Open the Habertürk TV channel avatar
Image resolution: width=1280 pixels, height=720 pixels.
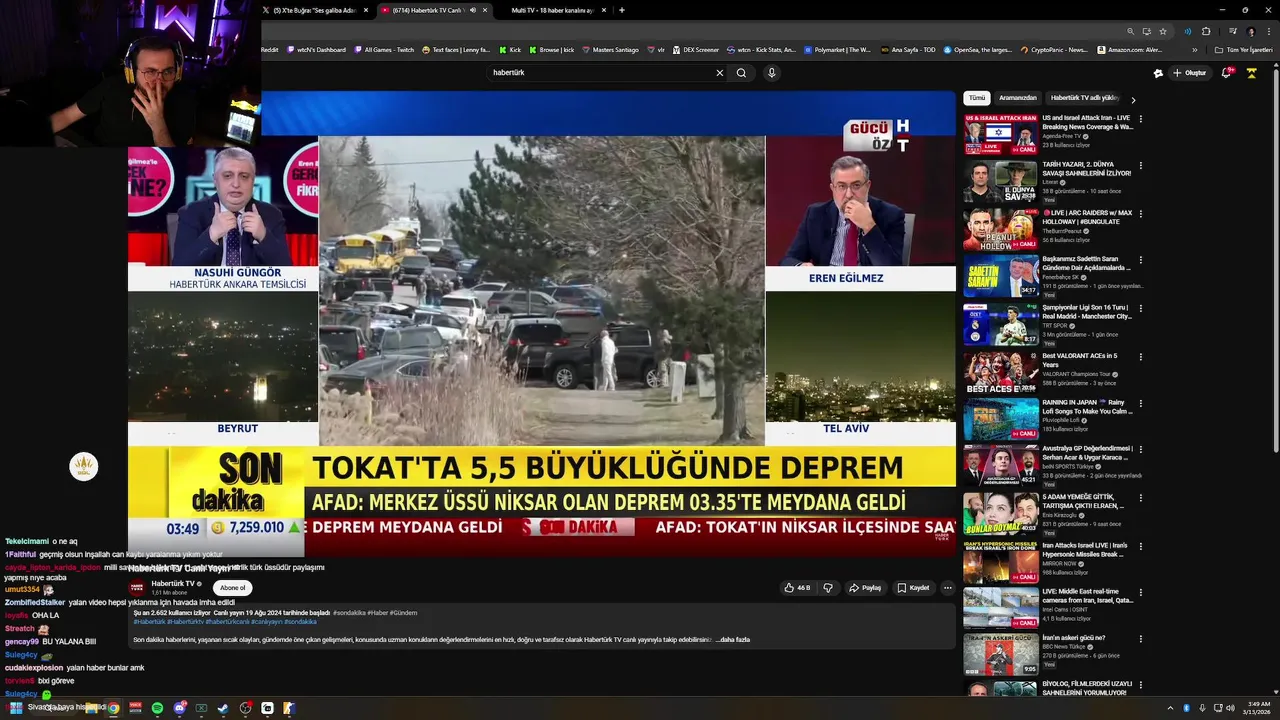pos(138,588)
